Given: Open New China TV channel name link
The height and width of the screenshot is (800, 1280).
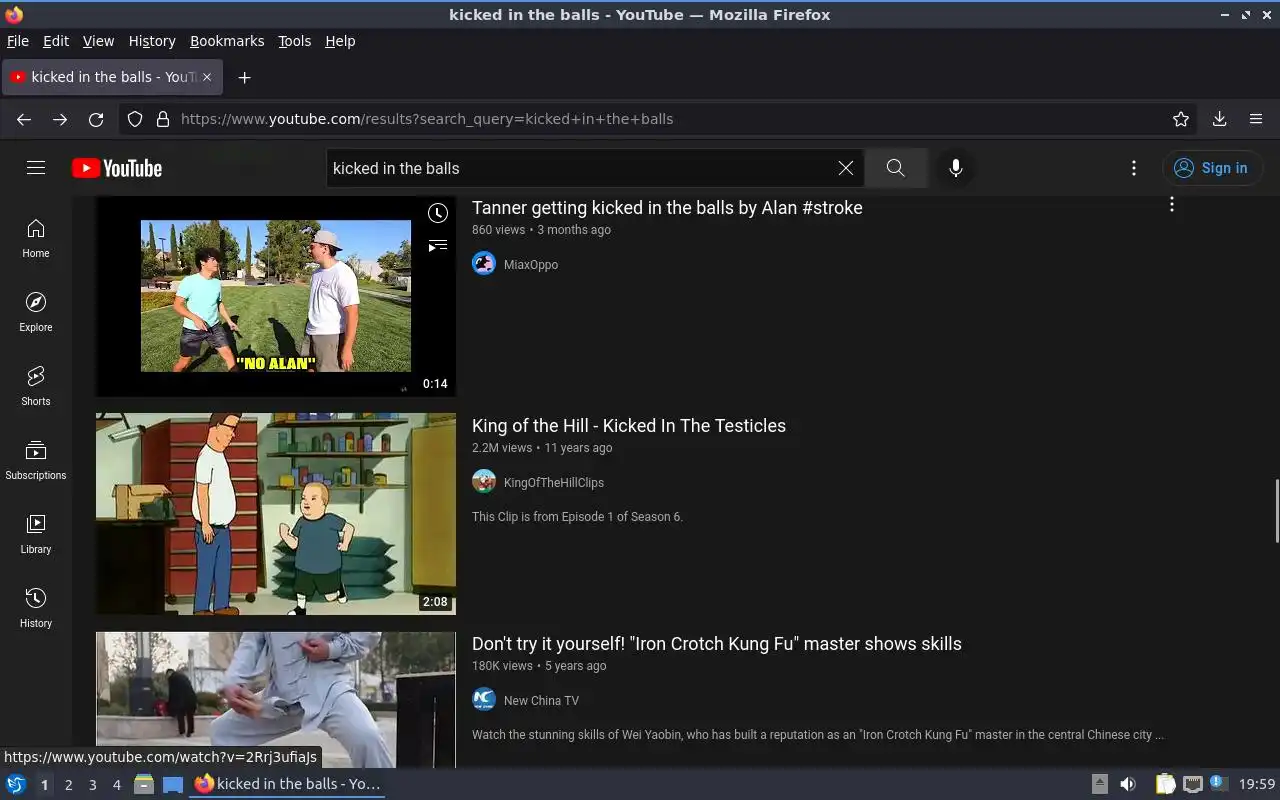Looking at the screenshot, I should click(541, 701).
